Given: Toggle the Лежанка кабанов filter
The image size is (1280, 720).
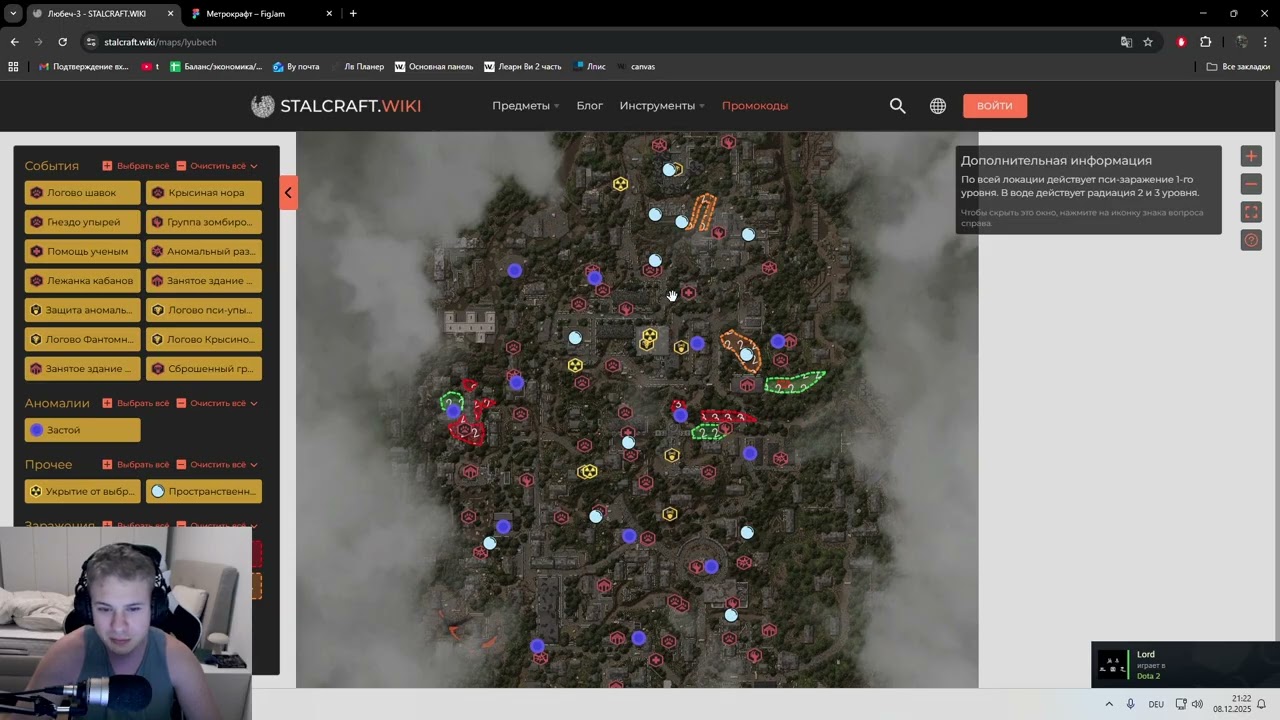Looking at the screenshot, I should (83, 281).
